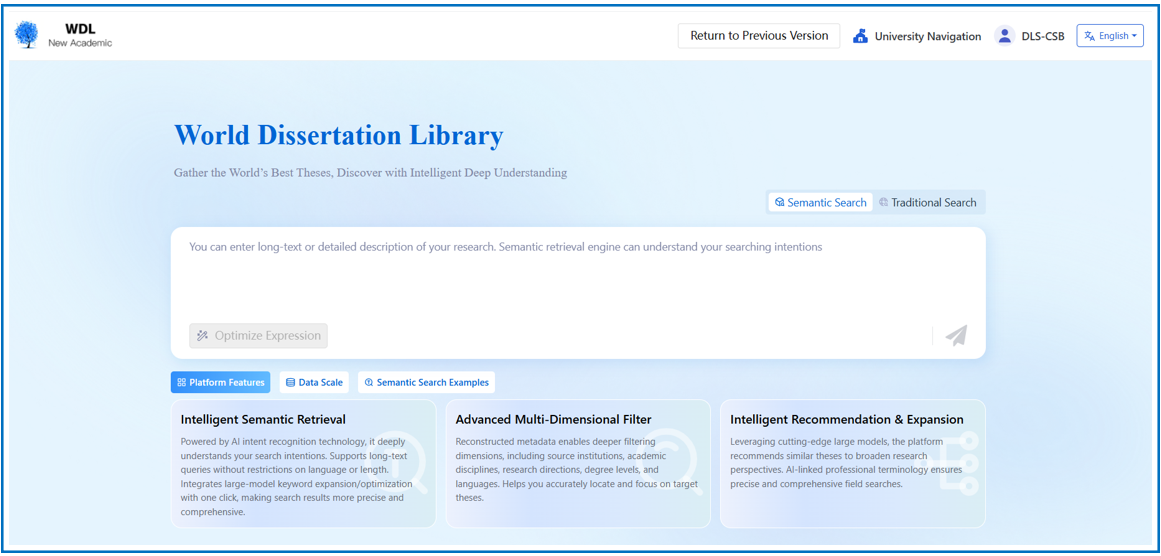The height and width of the screenshot is (556, 1161).
Task: Click the WDL tree logo icon
Action: 27,35
